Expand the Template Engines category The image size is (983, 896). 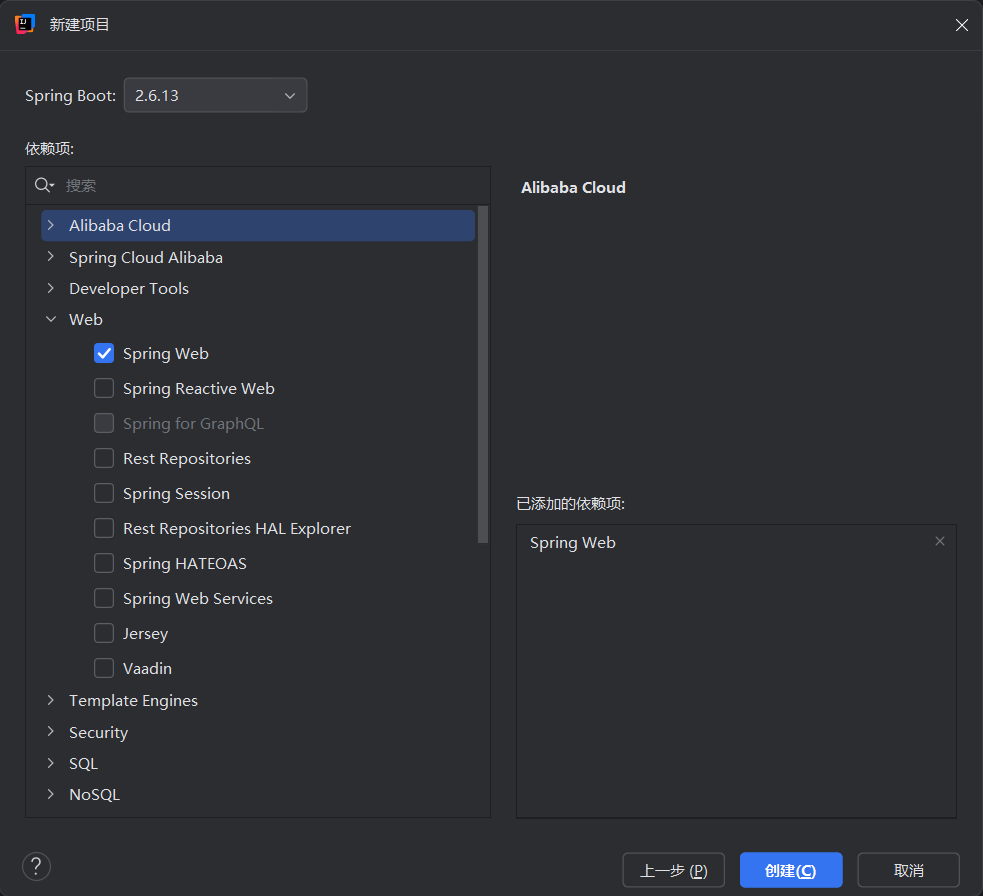pos(51,700)
